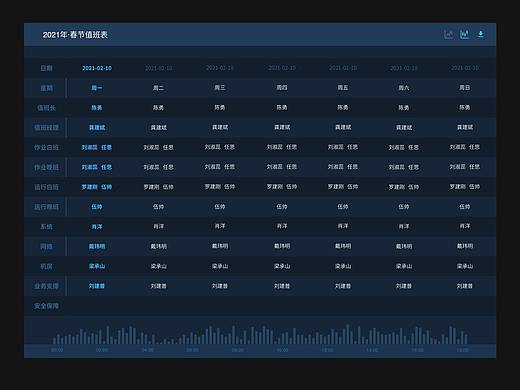Click the 网络 row label

[46, 246]
